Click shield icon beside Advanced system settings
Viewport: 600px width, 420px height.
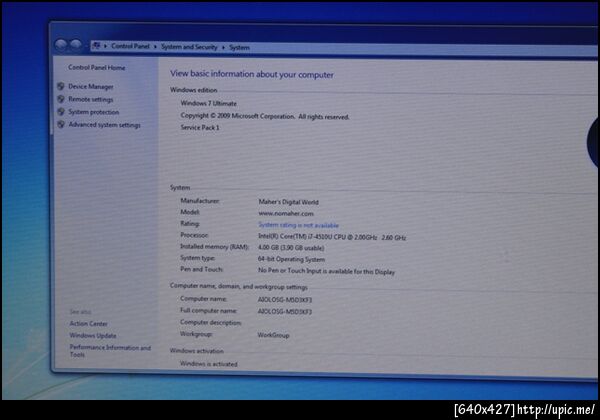point(60,124)
